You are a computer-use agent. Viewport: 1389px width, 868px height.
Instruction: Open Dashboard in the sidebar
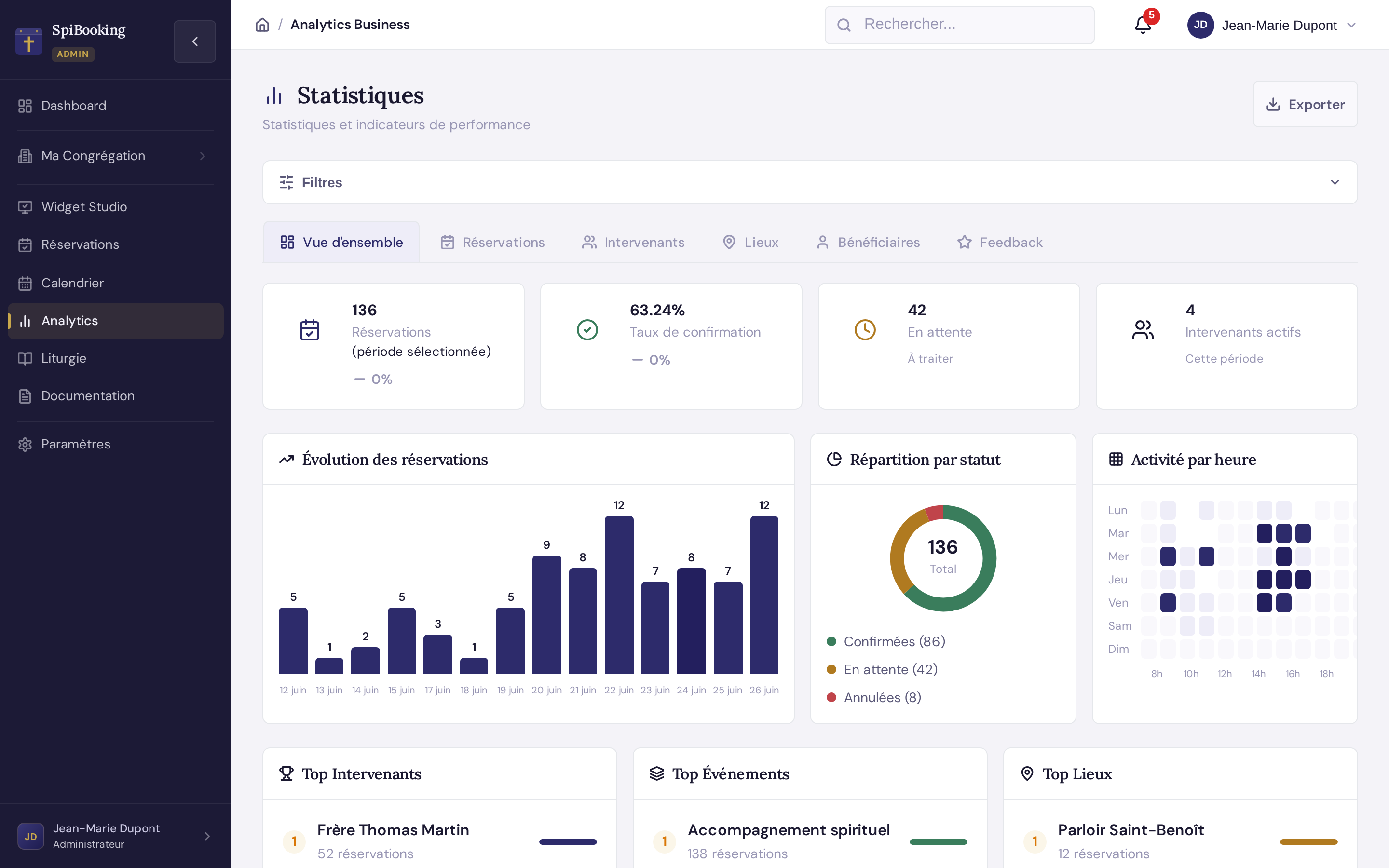click(x=115, y=106)
